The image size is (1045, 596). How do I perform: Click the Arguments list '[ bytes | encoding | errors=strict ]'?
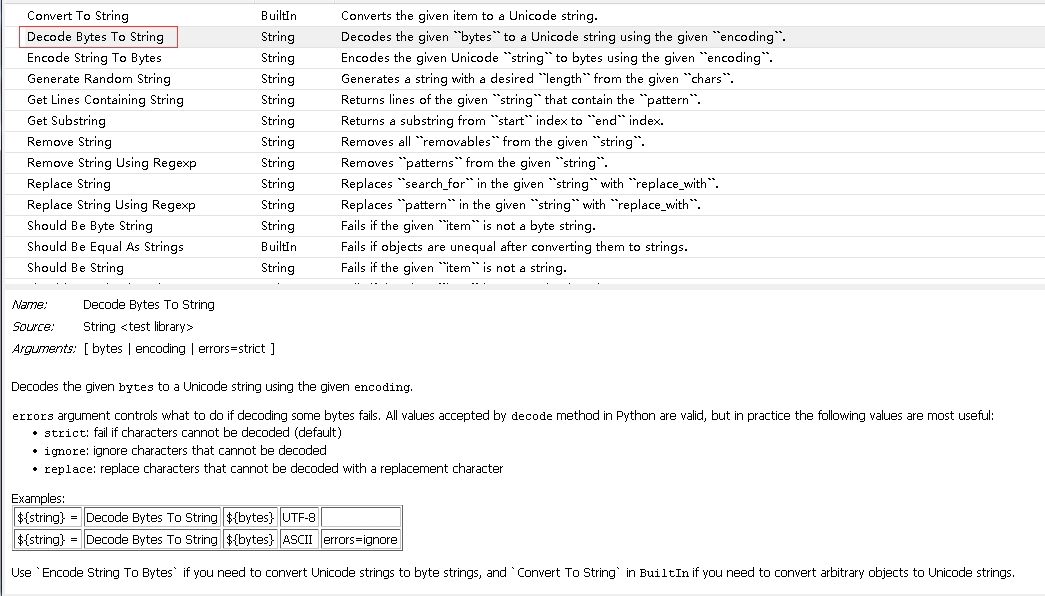coord(179,349)
